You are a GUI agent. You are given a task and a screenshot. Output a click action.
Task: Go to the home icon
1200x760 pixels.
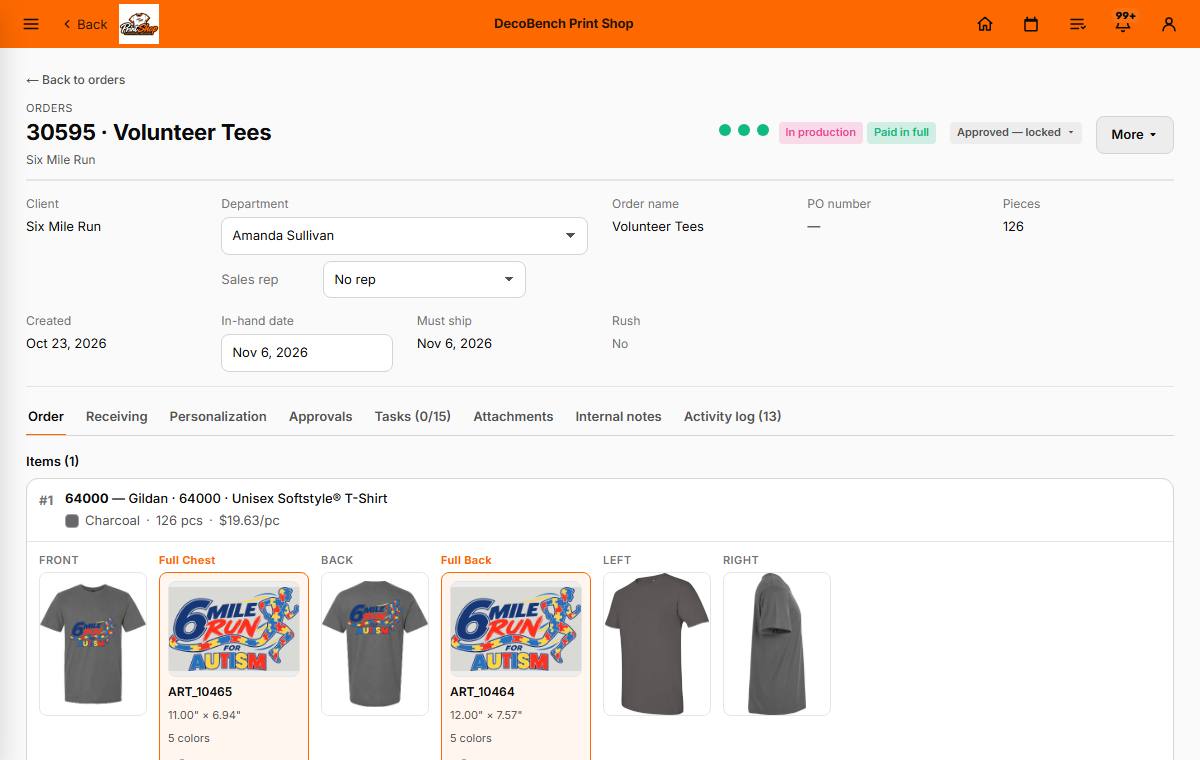click(985, 24)
